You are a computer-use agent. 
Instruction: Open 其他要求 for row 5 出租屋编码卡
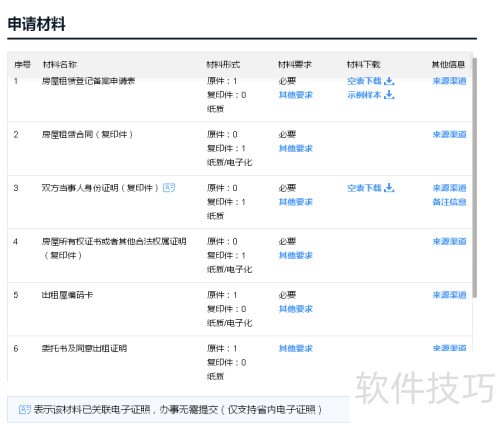tap(296, 309)
